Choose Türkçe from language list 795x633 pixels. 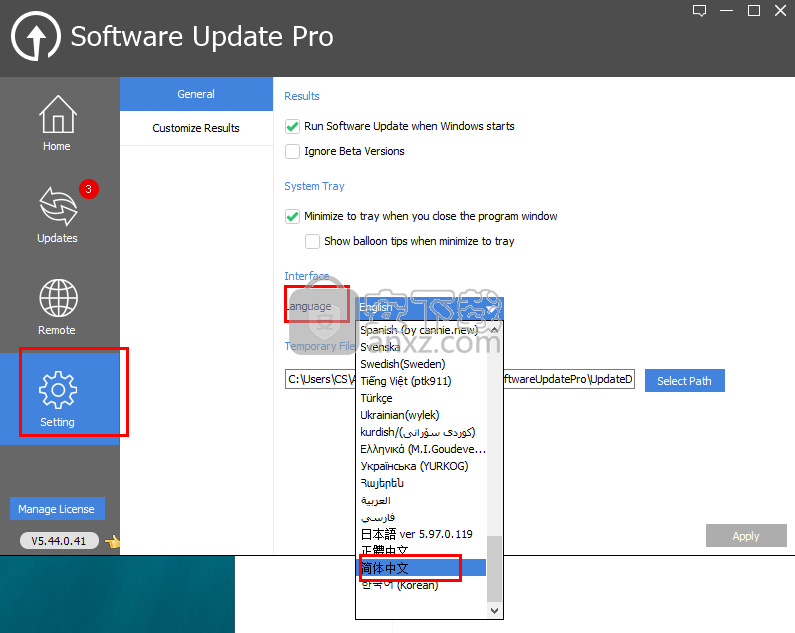click(421, 398)
